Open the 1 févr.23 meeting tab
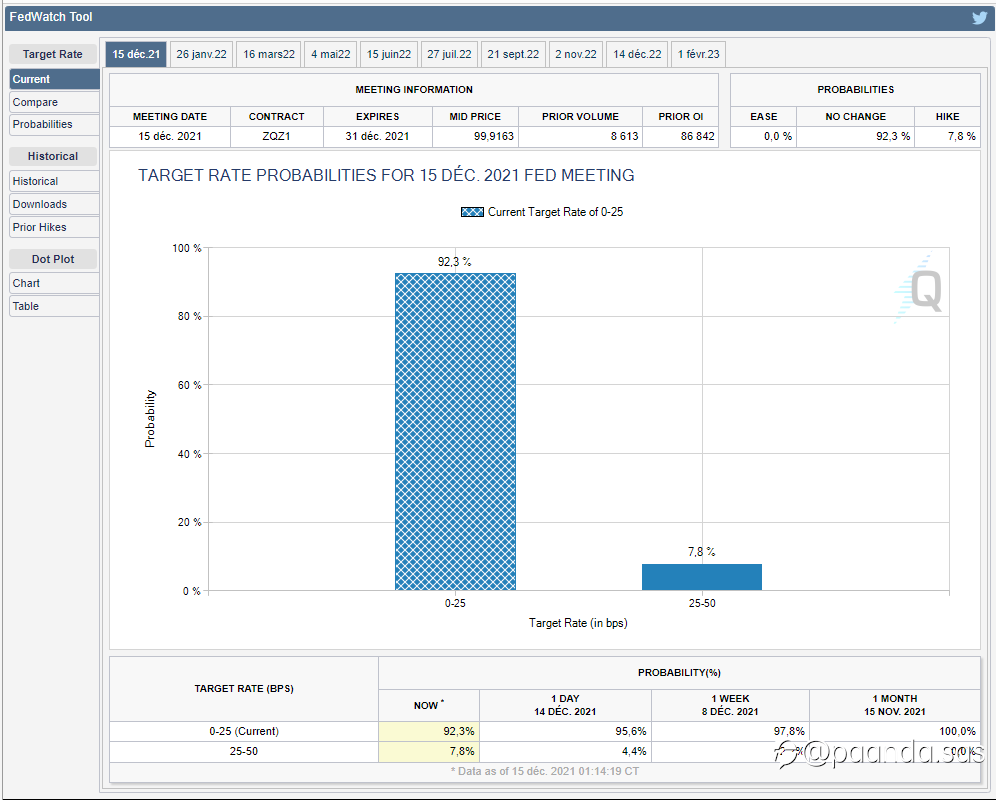The image size is (996, 800). [x=698, y=54]
